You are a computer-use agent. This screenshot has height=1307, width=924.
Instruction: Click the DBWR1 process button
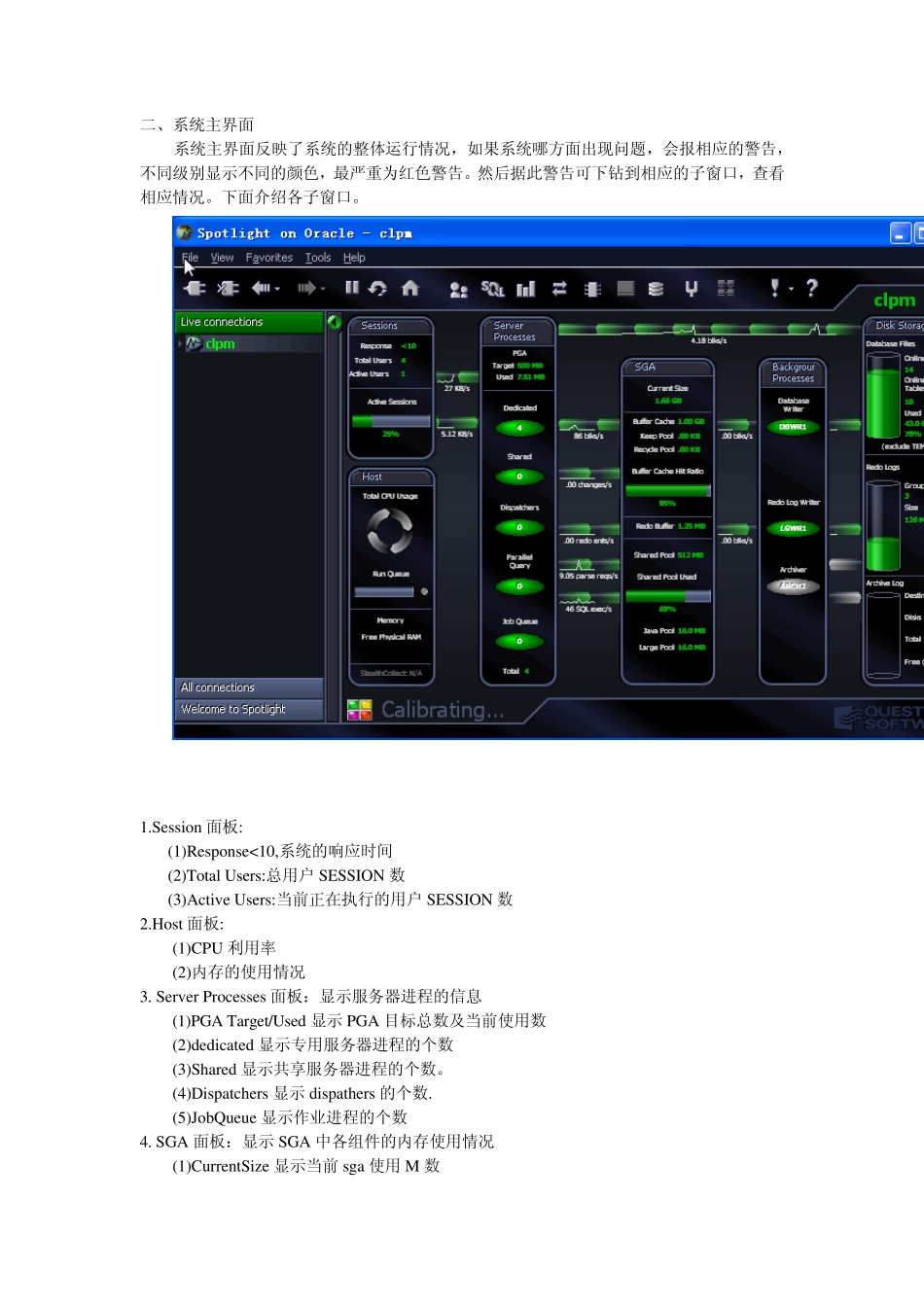(793, 427)
